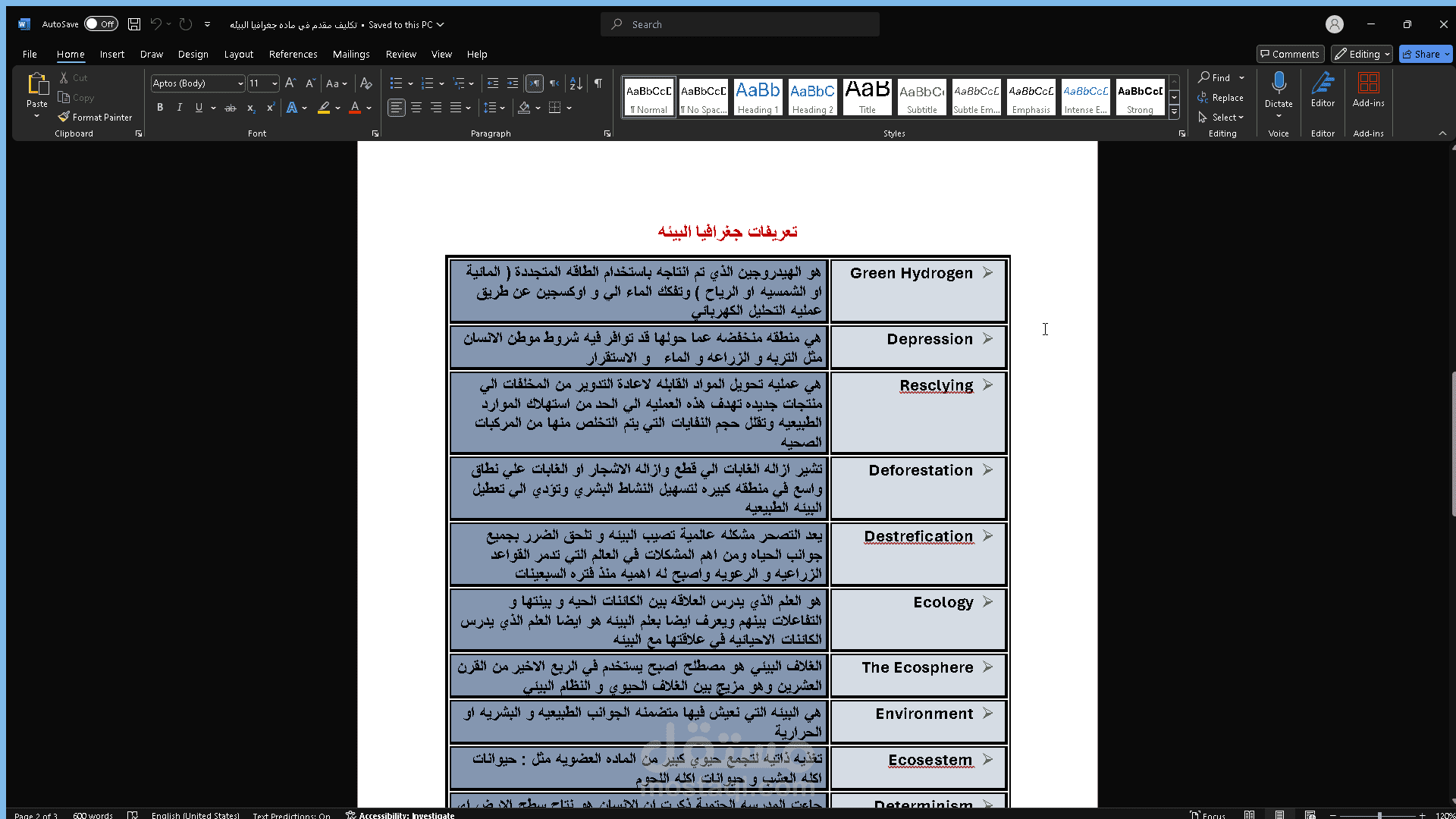Switch to the Insert tab
1456x819 pixels.
point(112,54)
